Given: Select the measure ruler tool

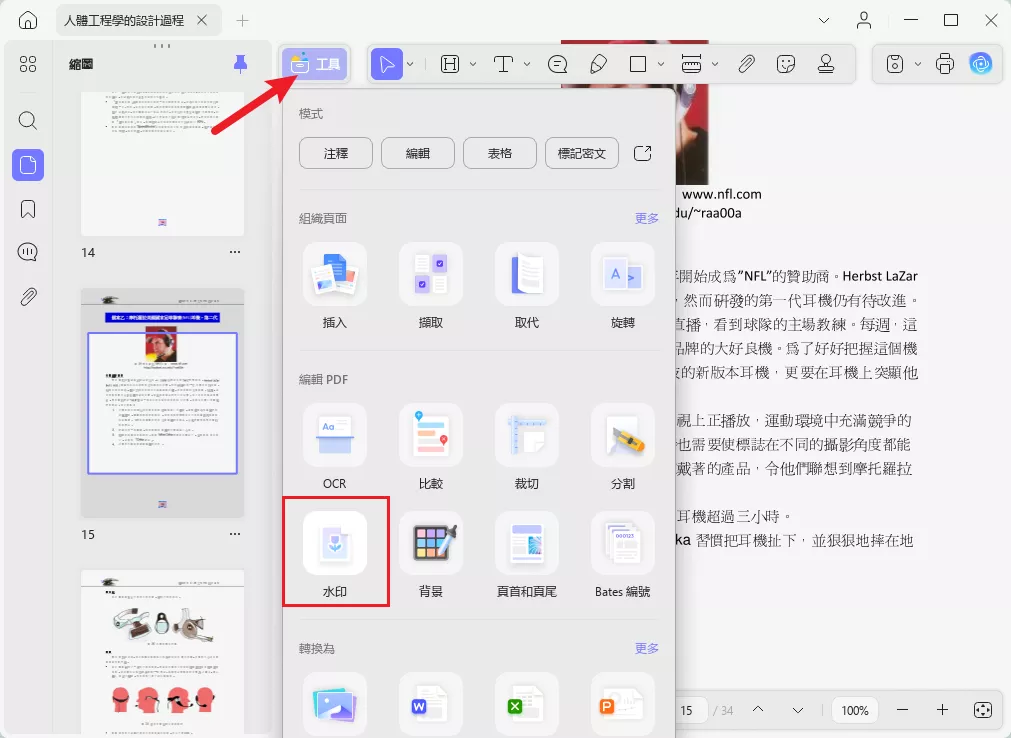Looking at the screenshot, I should [x=691, y=64].
